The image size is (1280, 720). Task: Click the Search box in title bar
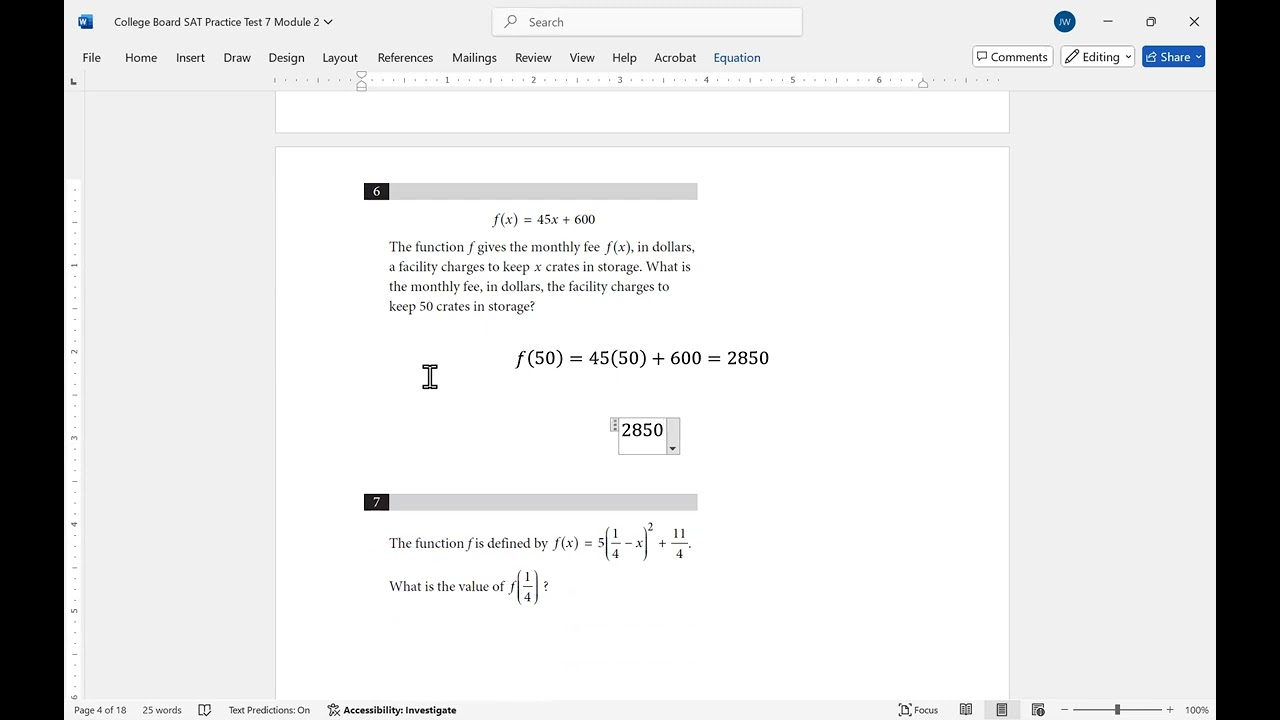coord(647,21)
